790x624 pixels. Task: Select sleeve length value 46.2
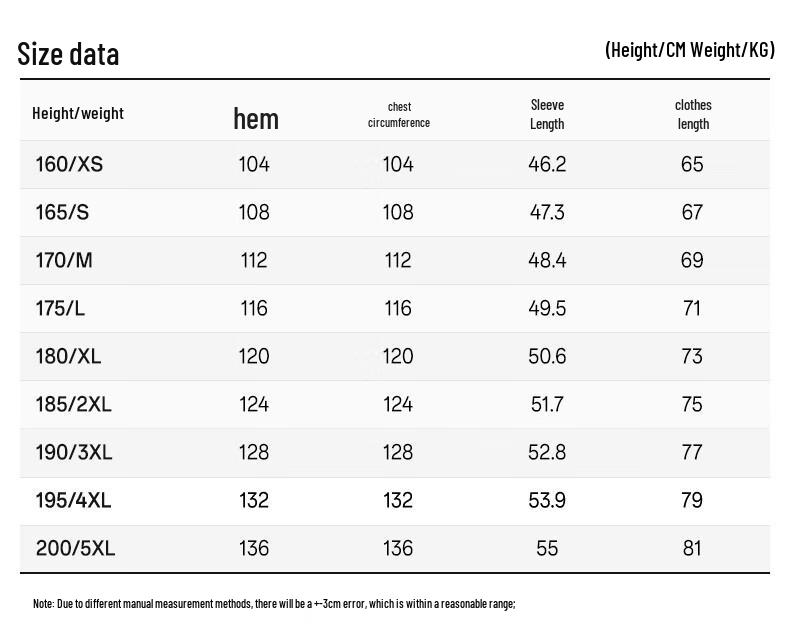(x=547, y=164)
